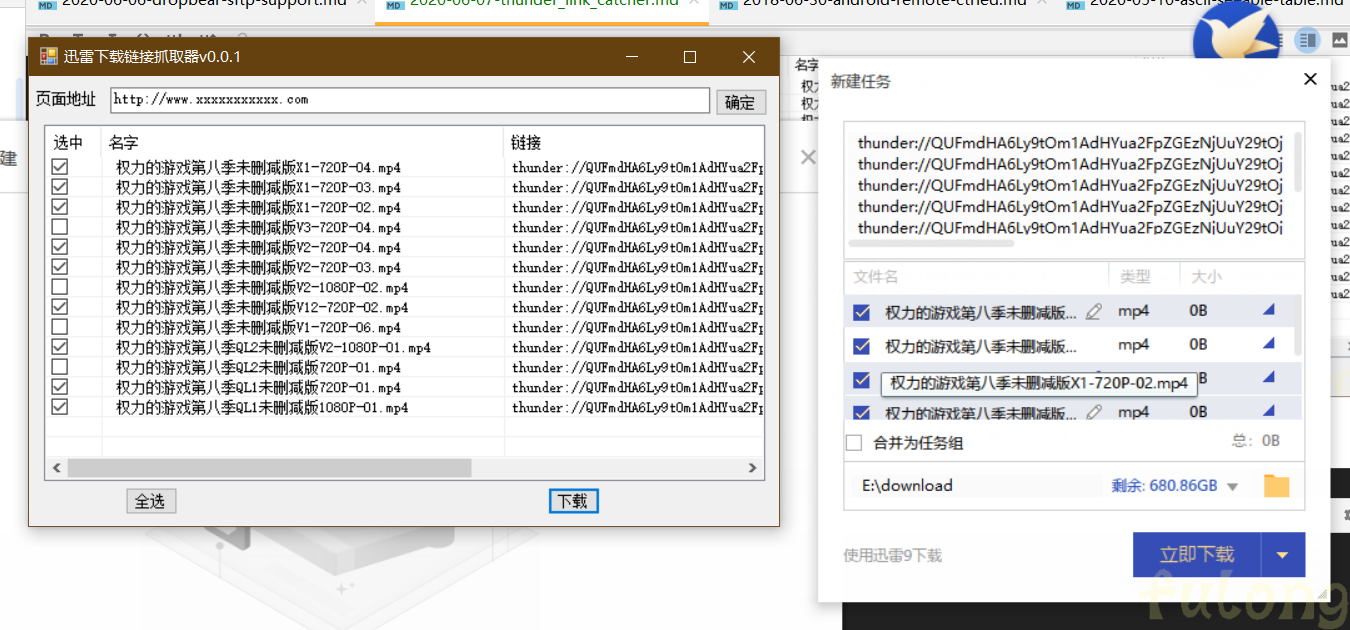Open the download path dropdown arrow
The image size is (1350, 630).
(x=1232, y=487)
